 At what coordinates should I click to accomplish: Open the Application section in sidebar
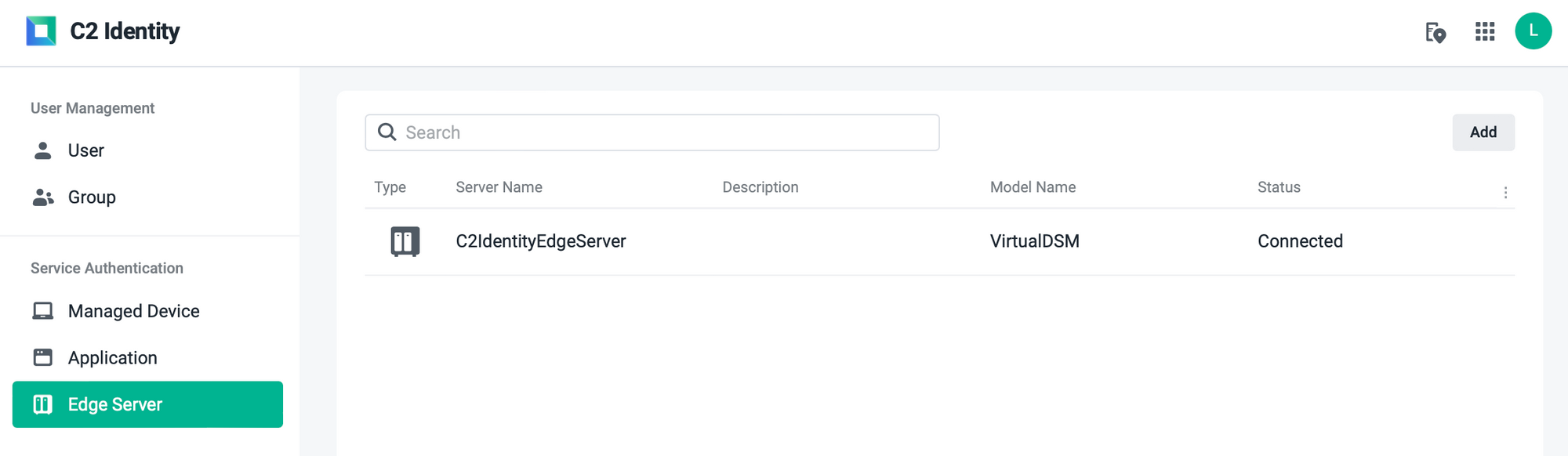point(112,358)
